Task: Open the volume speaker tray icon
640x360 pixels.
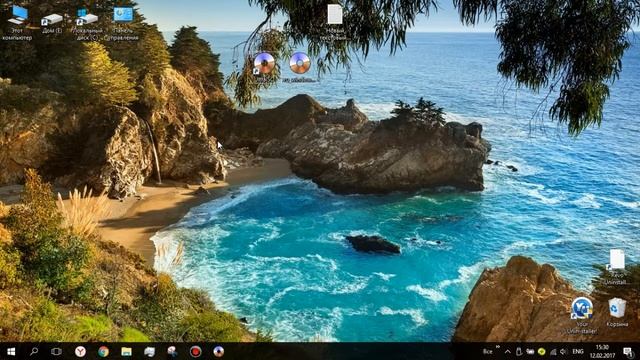Action: [x=564, y=351]
